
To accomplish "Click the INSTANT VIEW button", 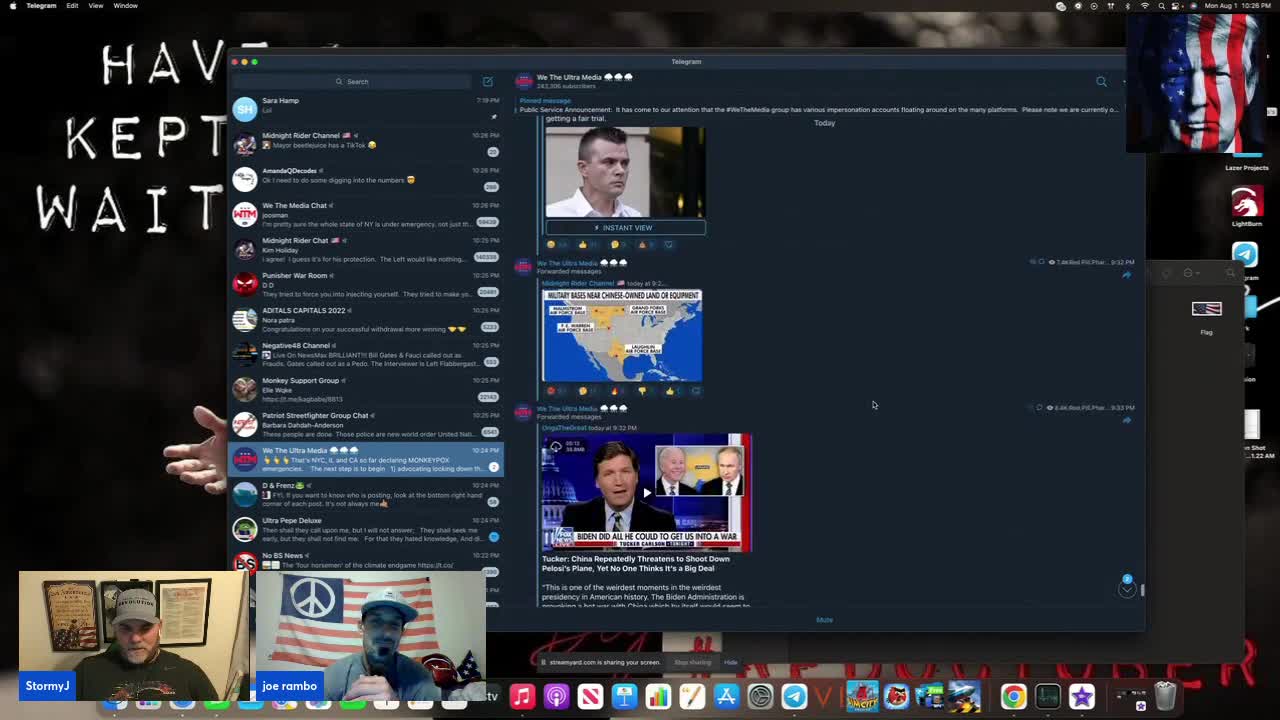I will 625,227.
